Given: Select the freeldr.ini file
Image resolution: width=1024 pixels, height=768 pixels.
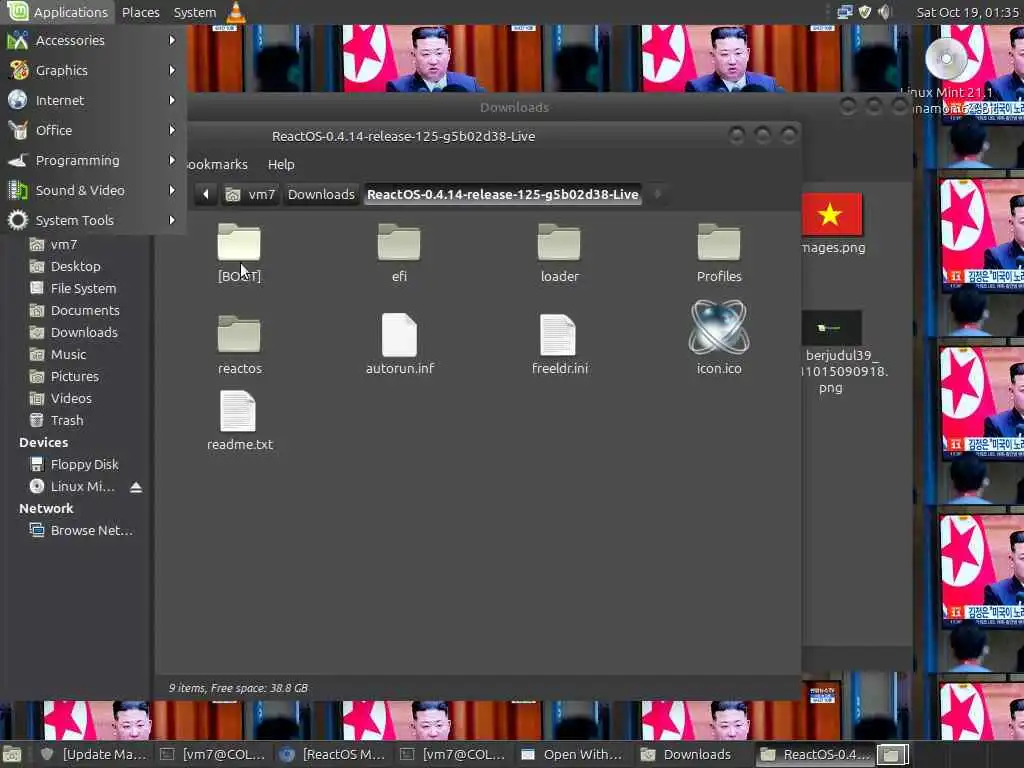Looking at the screenshot, I should click(x=560, y=344).
